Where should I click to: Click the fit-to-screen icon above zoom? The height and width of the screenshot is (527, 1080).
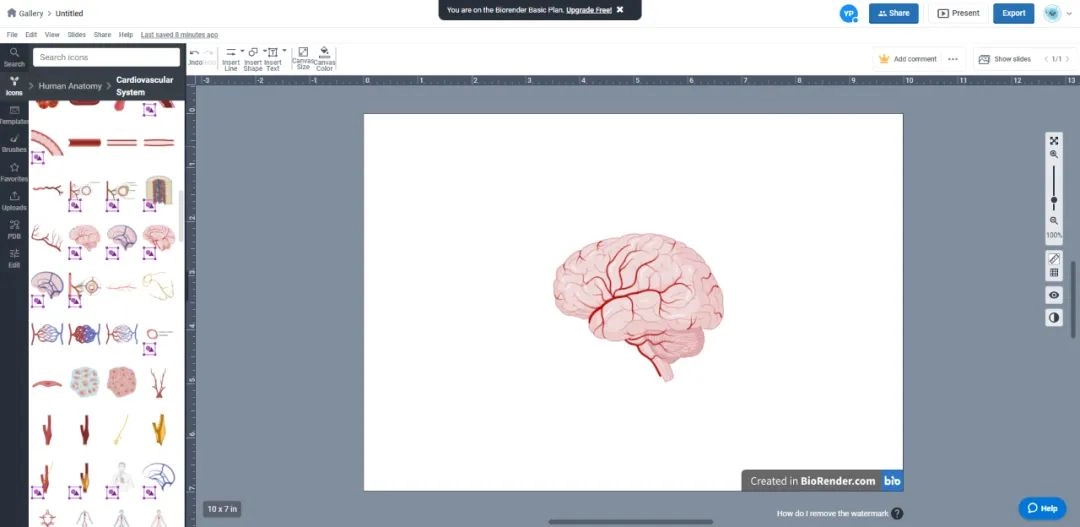pyautogui.click(x=1054, y=141)
